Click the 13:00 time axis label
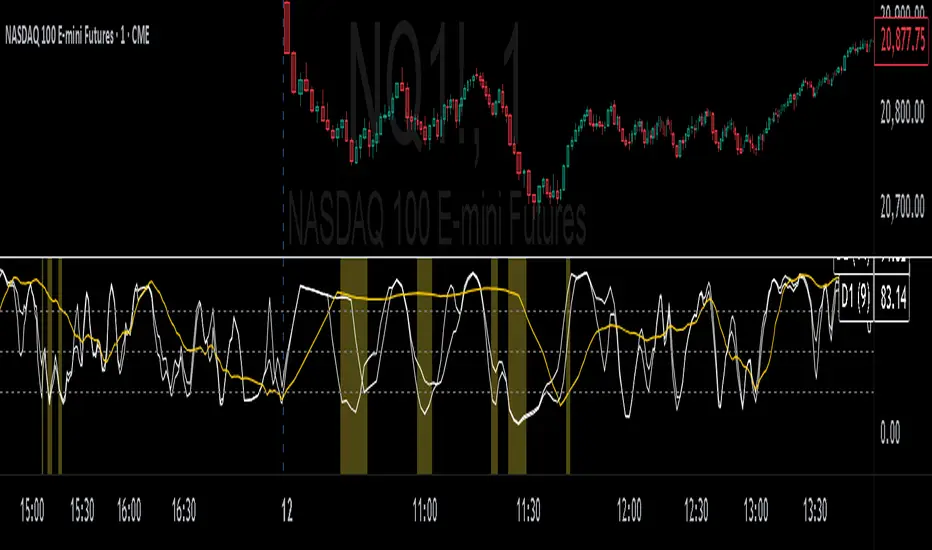Screen dimensions: 932x550 (756, 510)
